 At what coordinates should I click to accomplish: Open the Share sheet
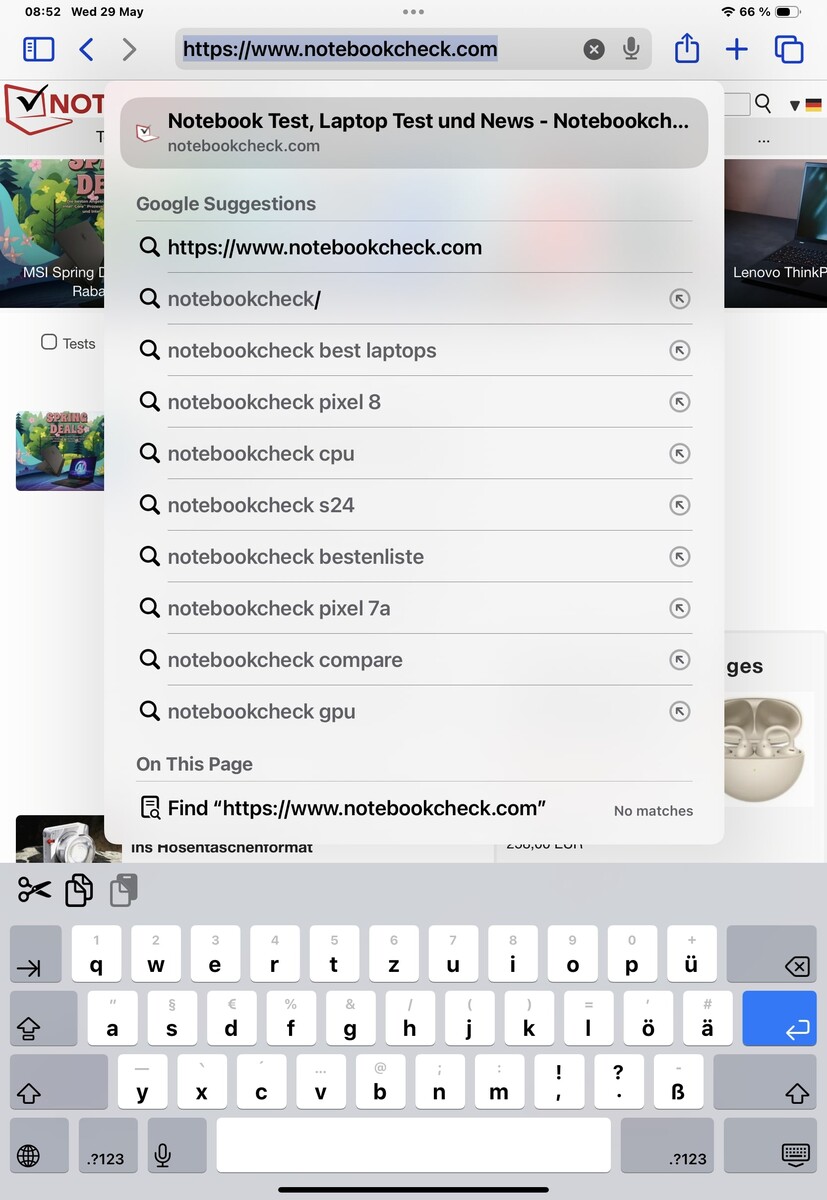point(687,48)
